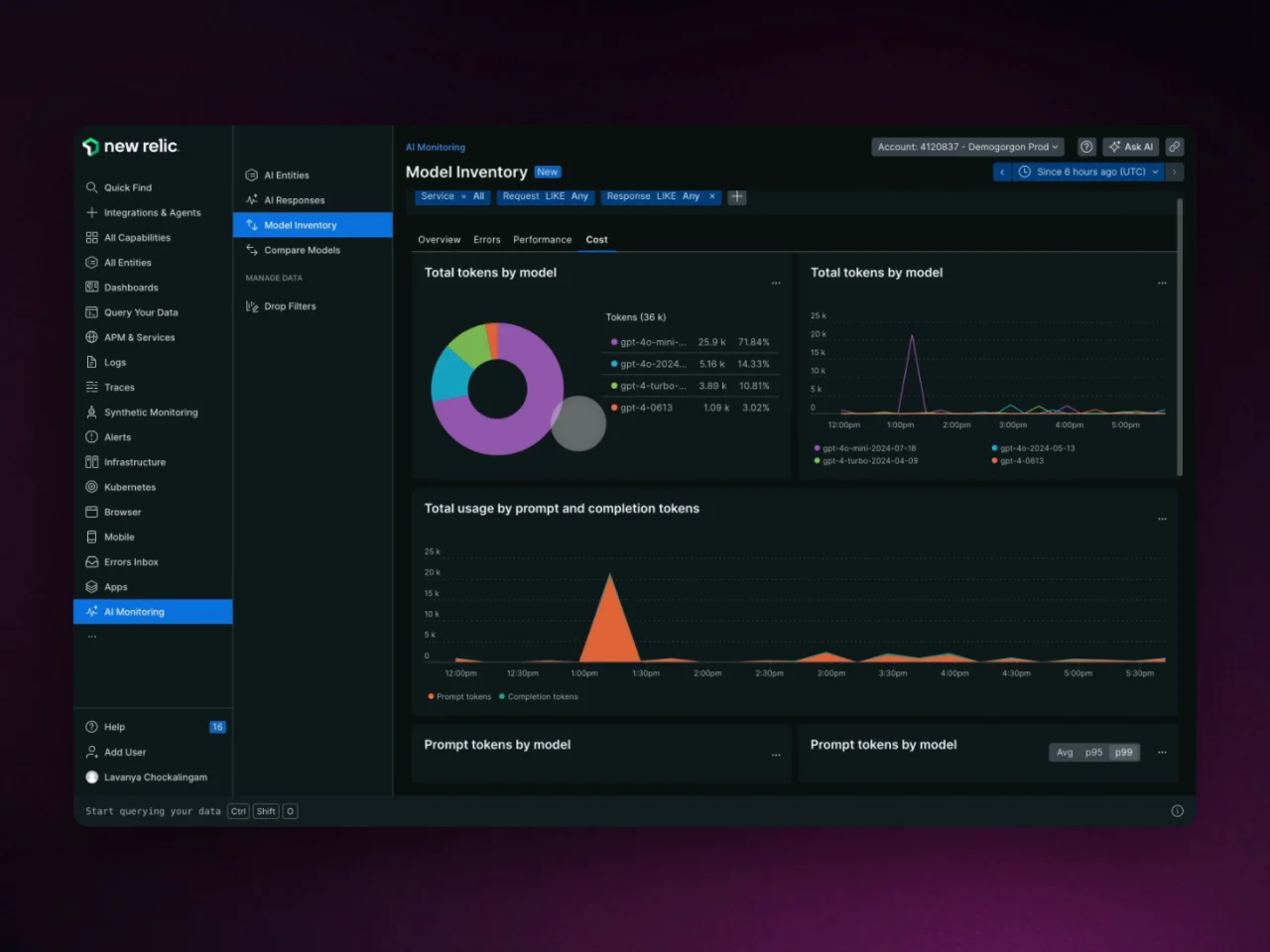Screen dimensions: 1270x952
Task: Copy permalink using the link icon
Action: coord(1175,147)
